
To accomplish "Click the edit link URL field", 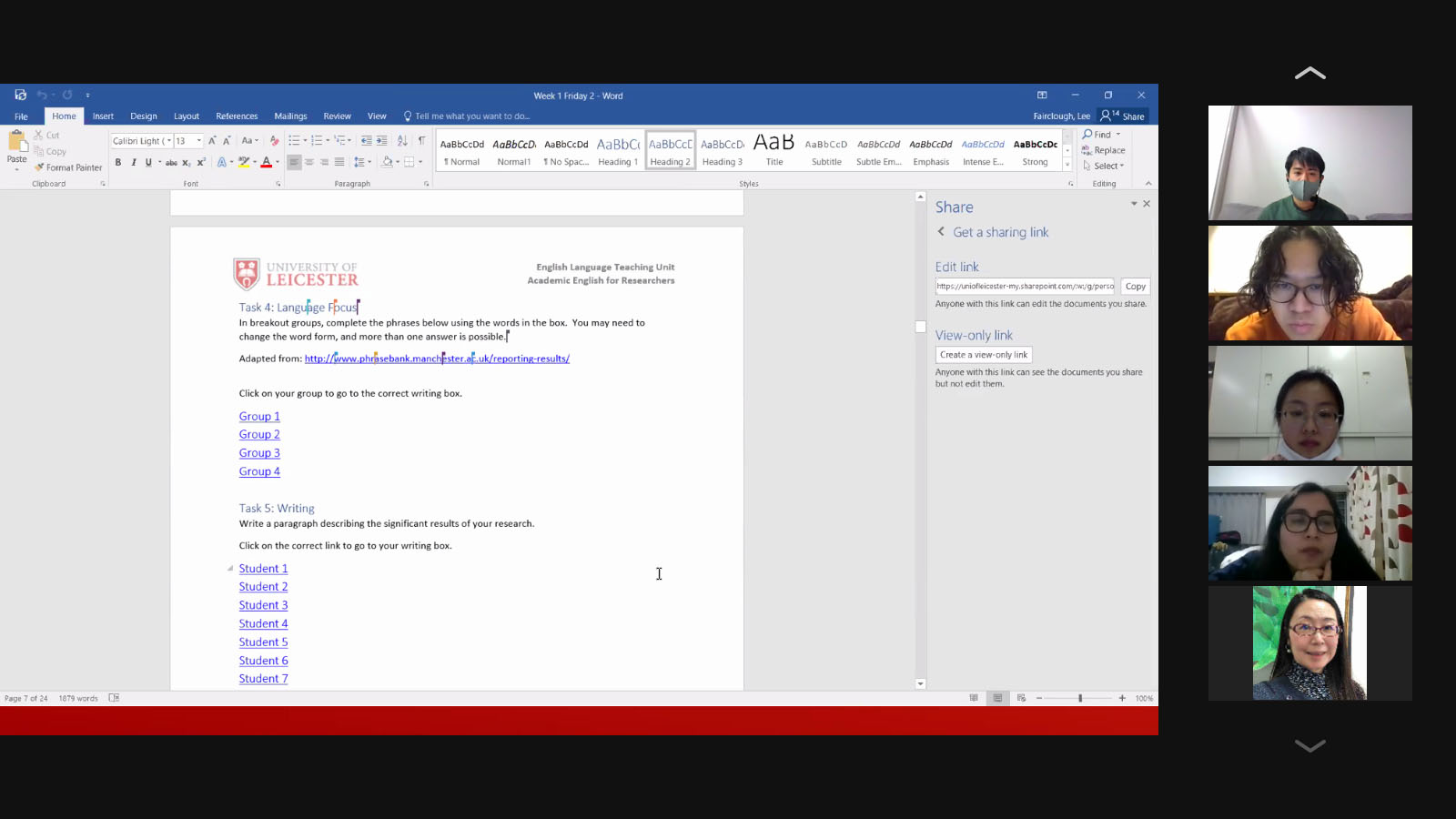I will coord(1025,286).
